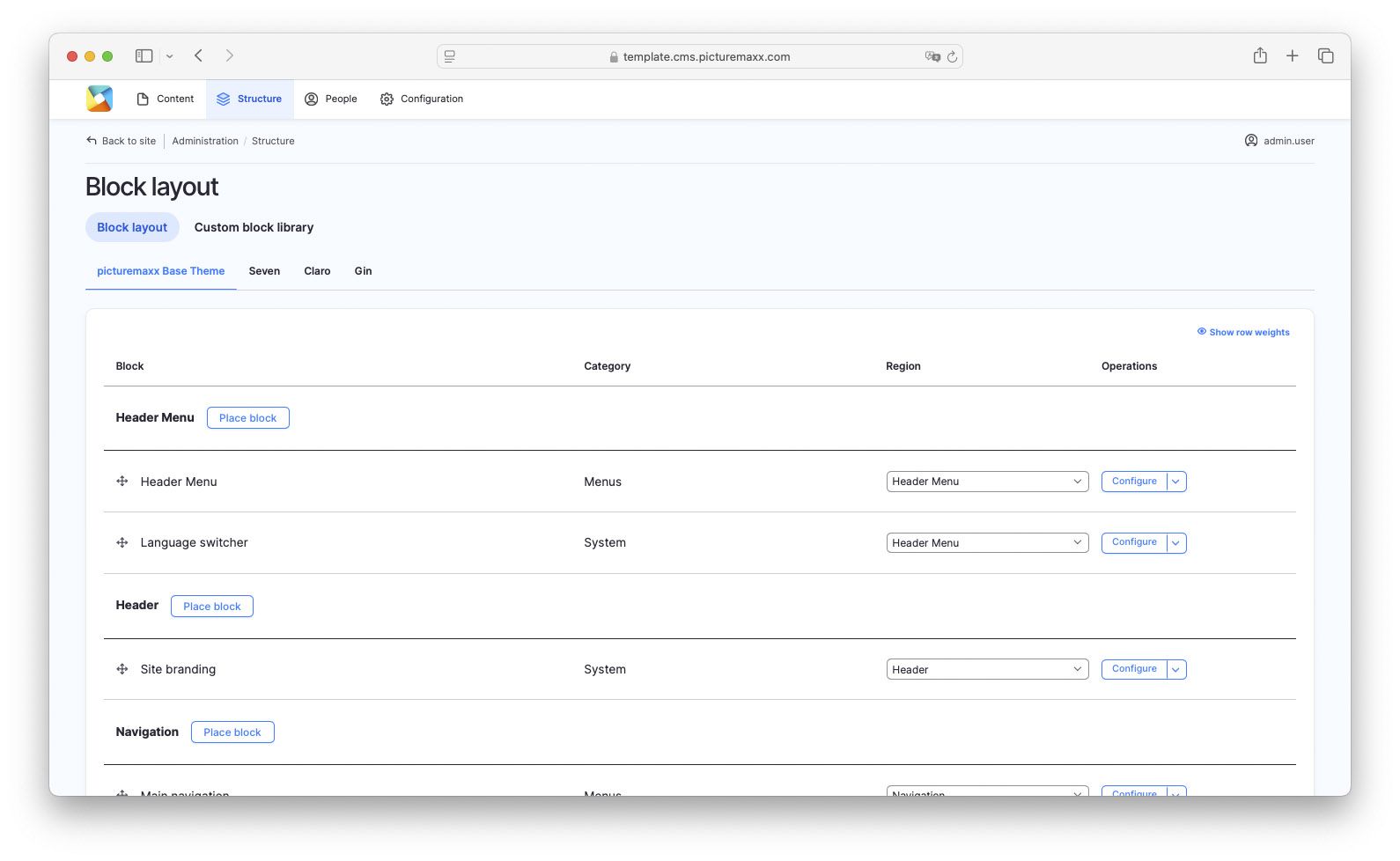The height and width of the screenshot is (861, 1400).
Task: Click the Back to site arrow icon
Action: point(92,141)
